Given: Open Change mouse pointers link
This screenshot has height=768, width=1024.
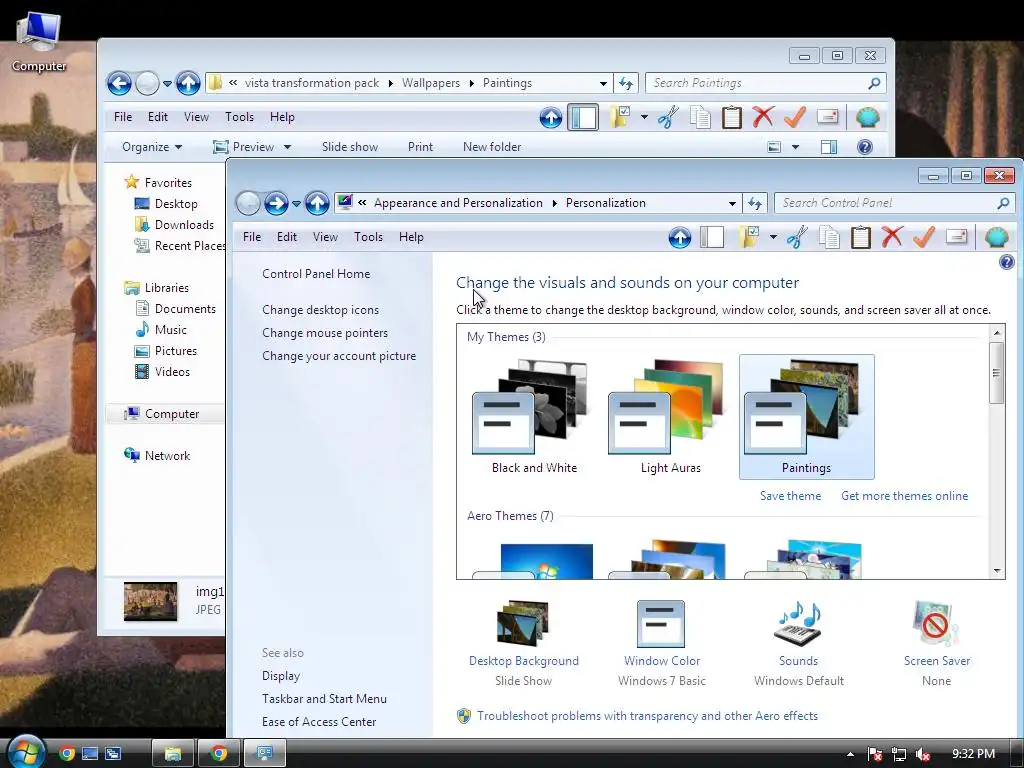Looking at the screenshot, I should 325,332.
